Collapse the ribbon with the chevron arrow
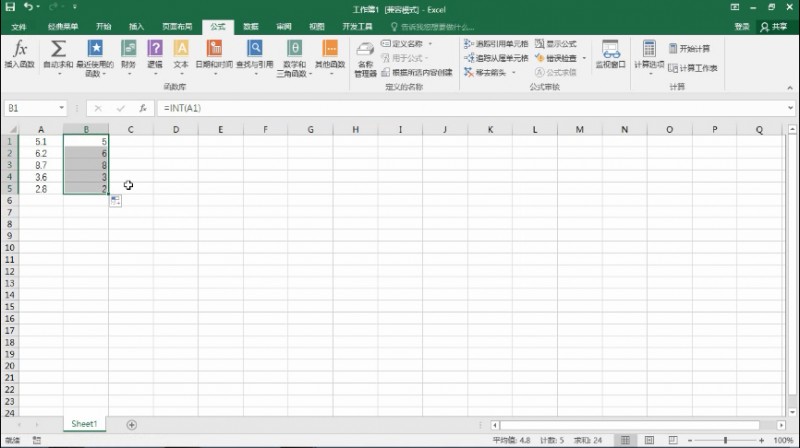 point(790,88)
